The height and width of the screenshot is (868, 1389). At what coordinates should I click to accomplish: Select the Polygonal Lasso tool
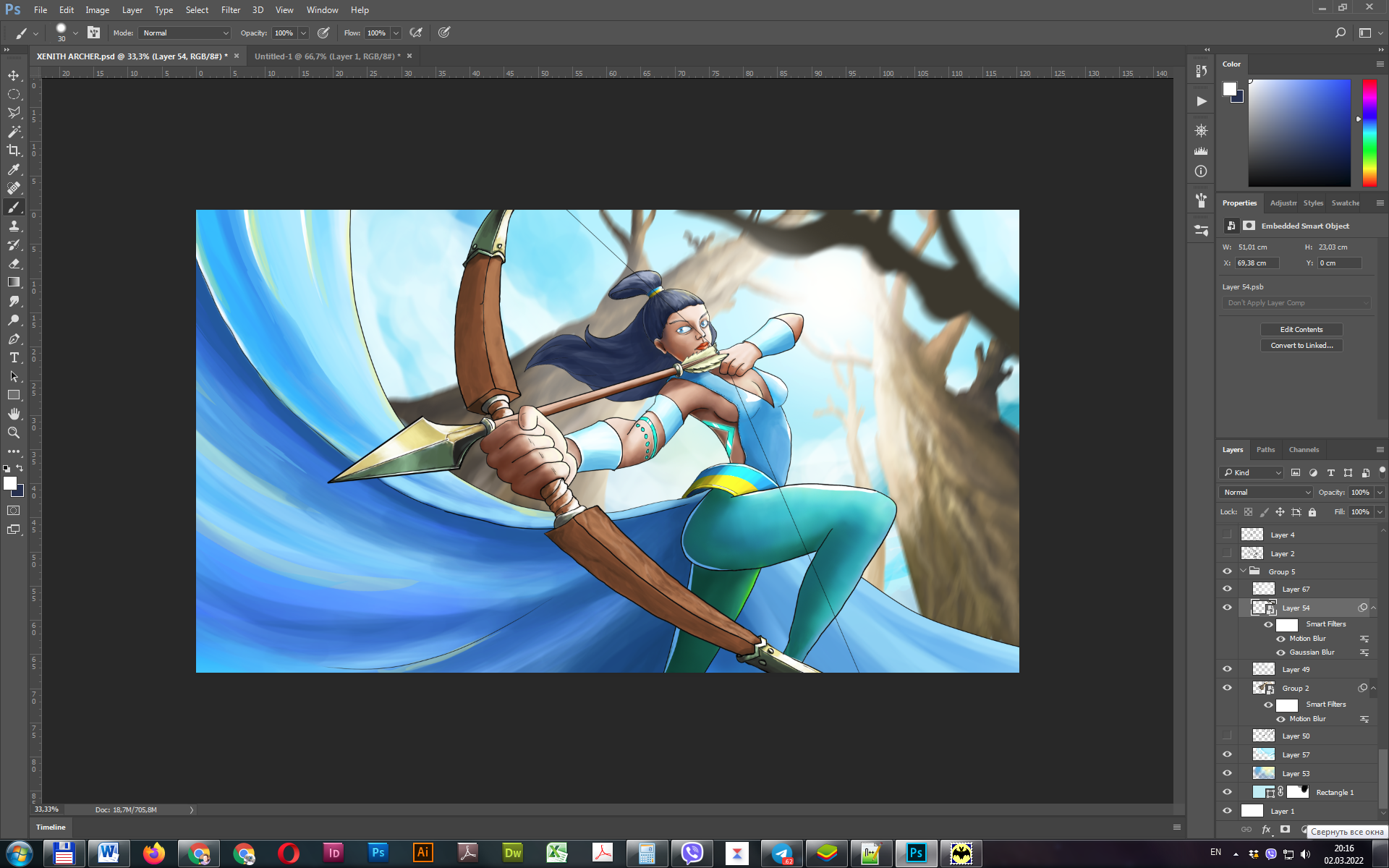14,113
